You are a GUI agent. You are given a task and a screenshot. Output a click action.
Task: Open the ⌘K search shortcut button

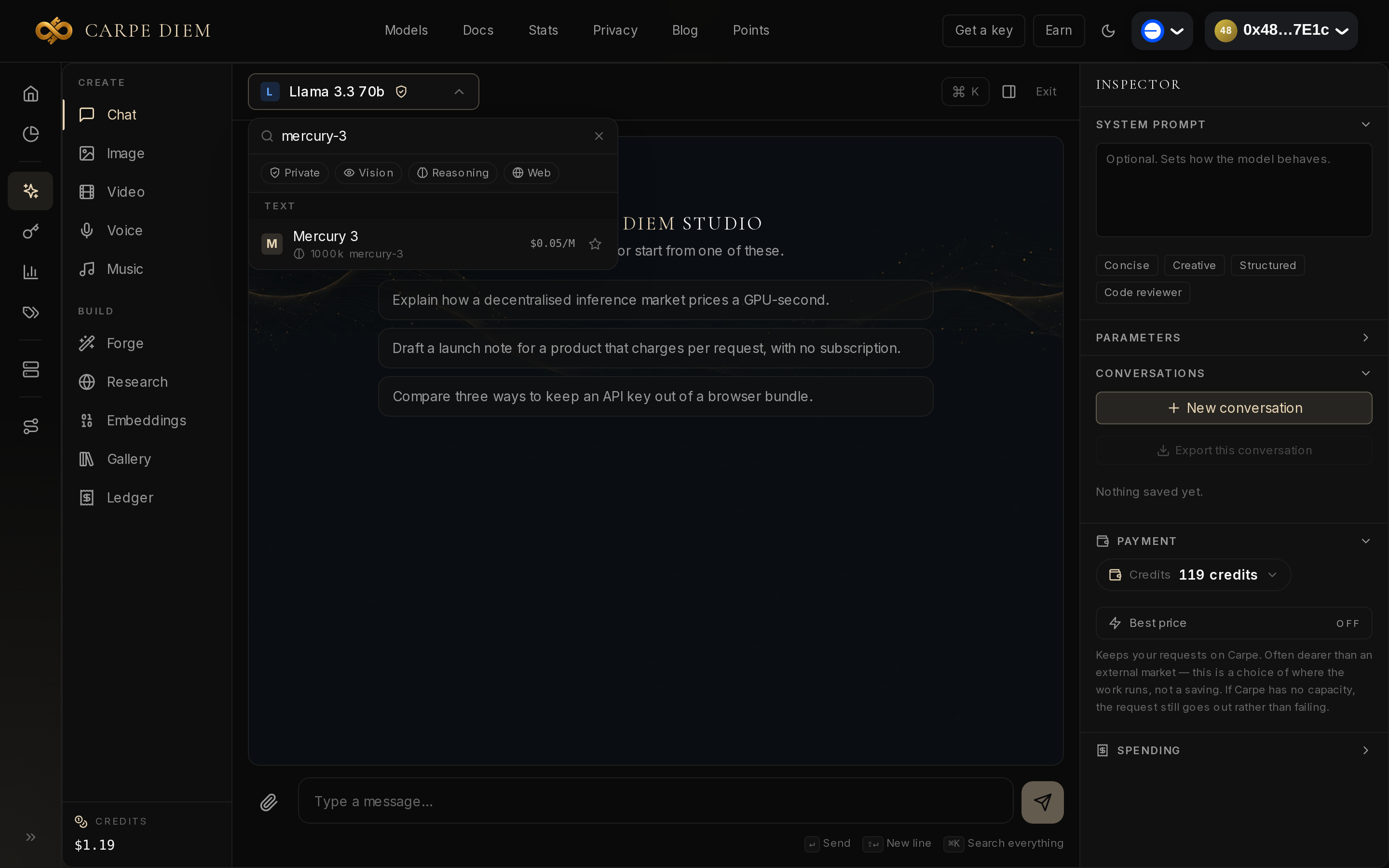coord(966,92)
